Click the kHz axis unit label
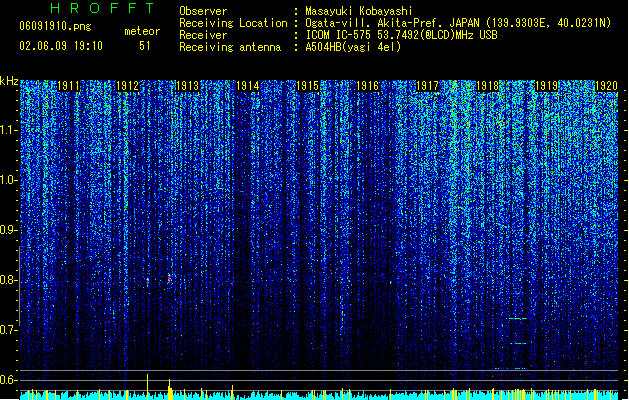Screen dimensions: 629x400 9,81
